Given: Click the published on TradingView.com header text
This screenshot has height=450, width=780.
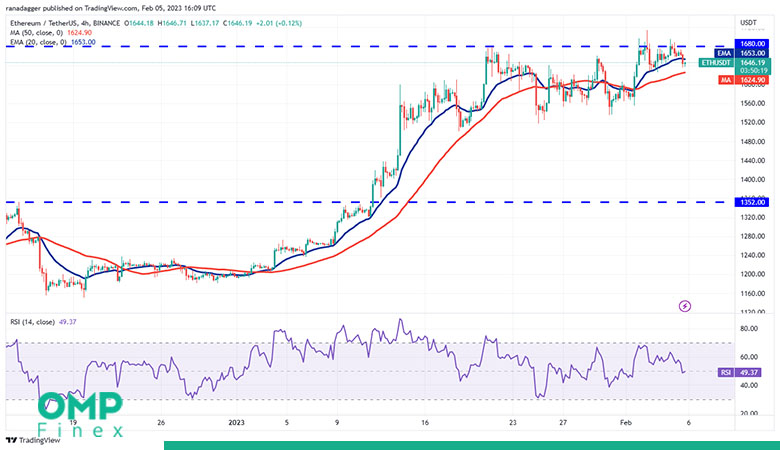Looking at the screenshot, I should (110, 8).
